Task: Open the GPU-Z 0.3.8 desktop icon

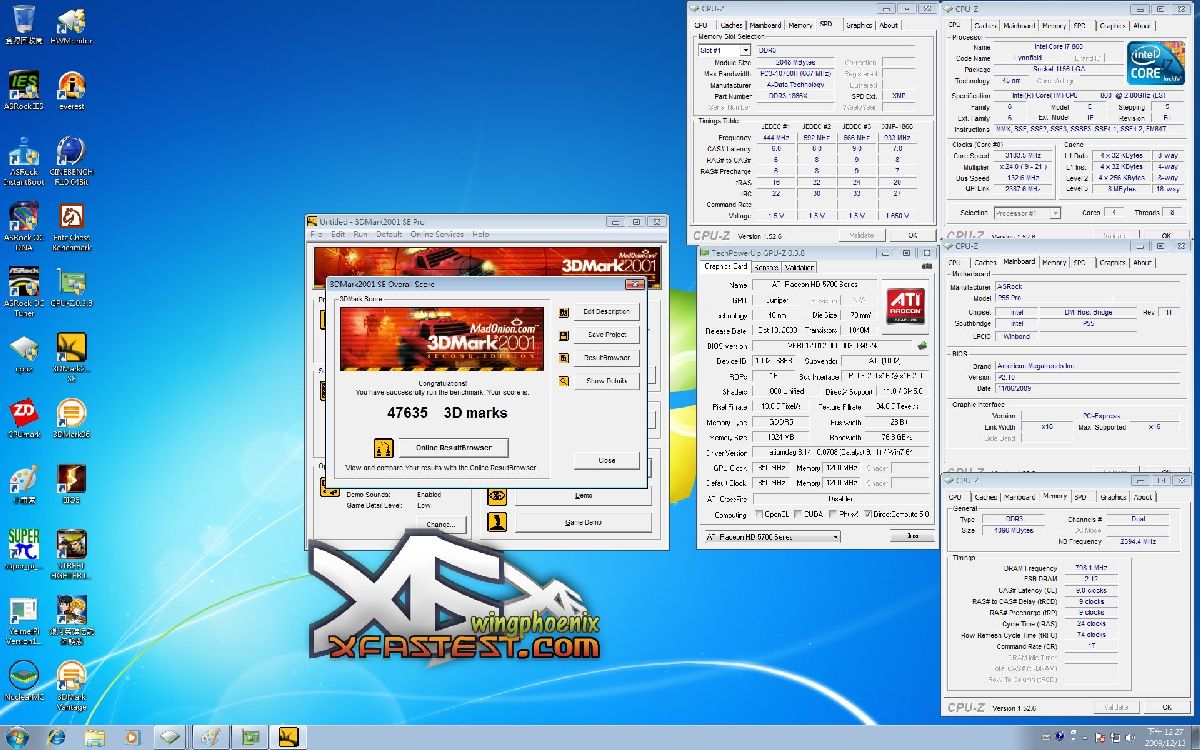Action: [71, 287]
